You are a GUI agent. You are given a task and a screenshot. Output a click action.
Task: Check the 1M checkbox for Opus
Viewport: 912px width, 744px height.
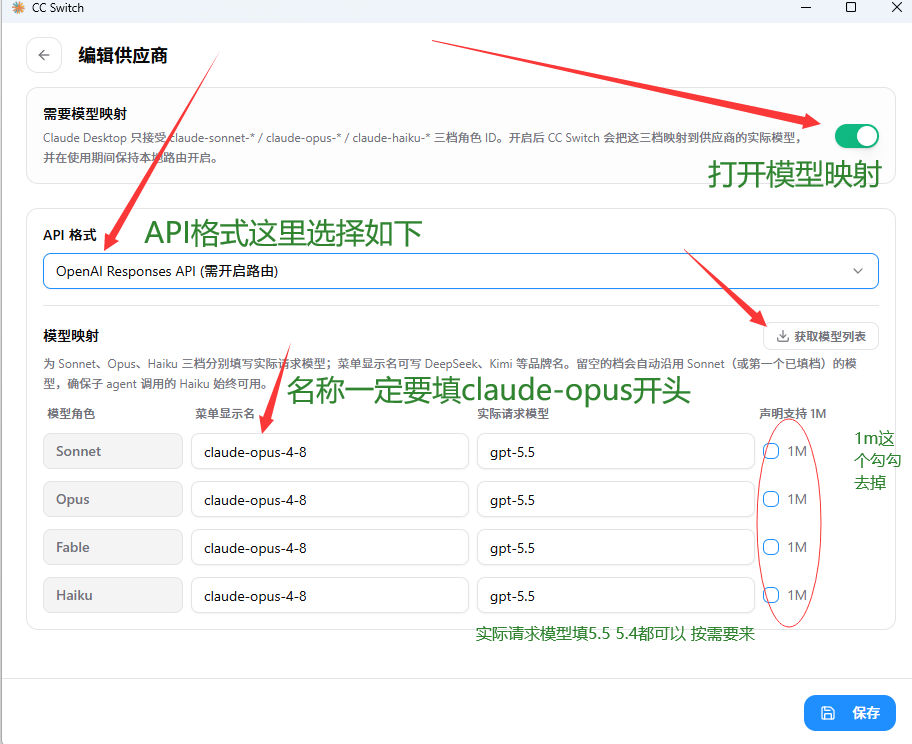click(771, 499)
